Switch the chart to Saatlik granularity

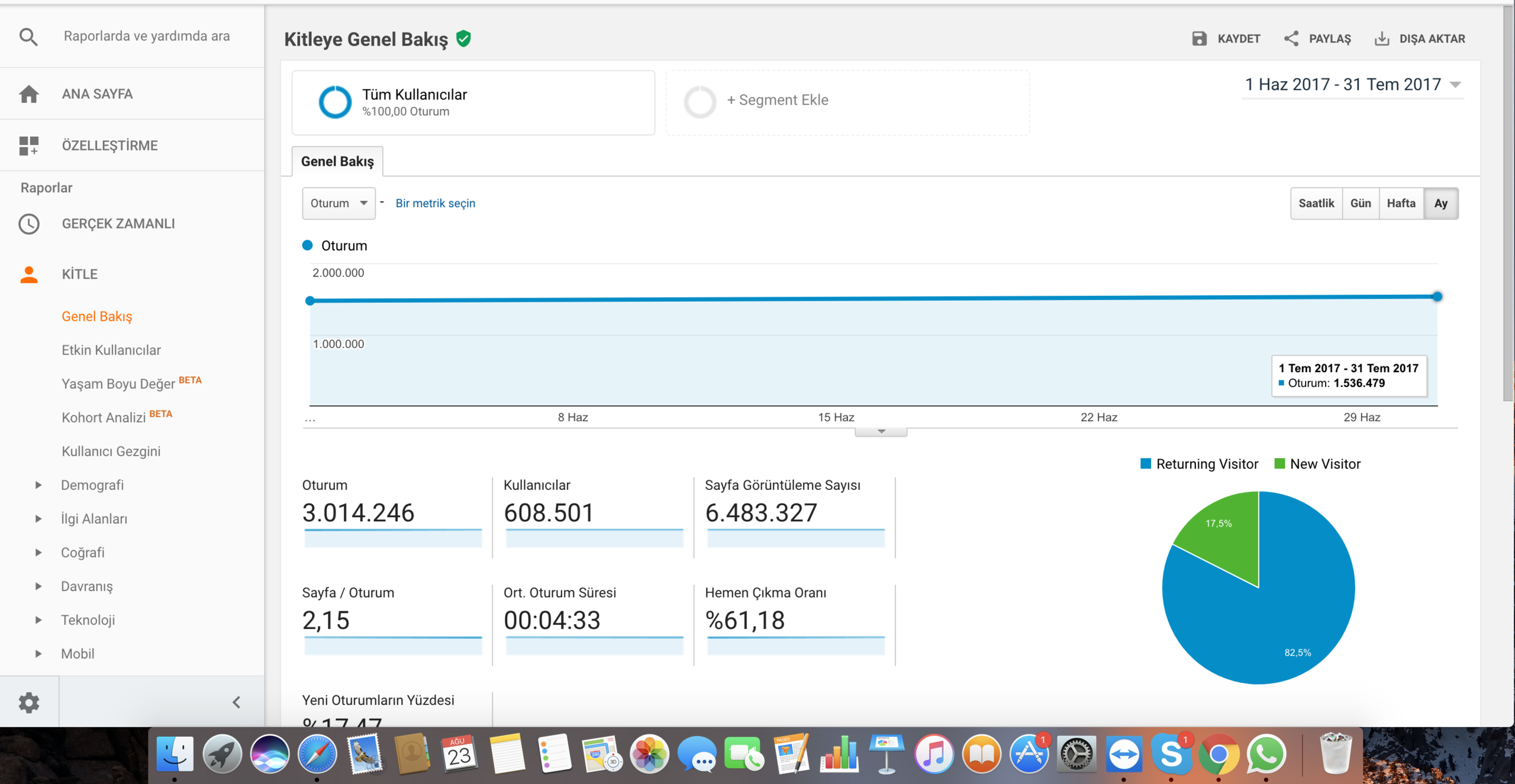1316,204
